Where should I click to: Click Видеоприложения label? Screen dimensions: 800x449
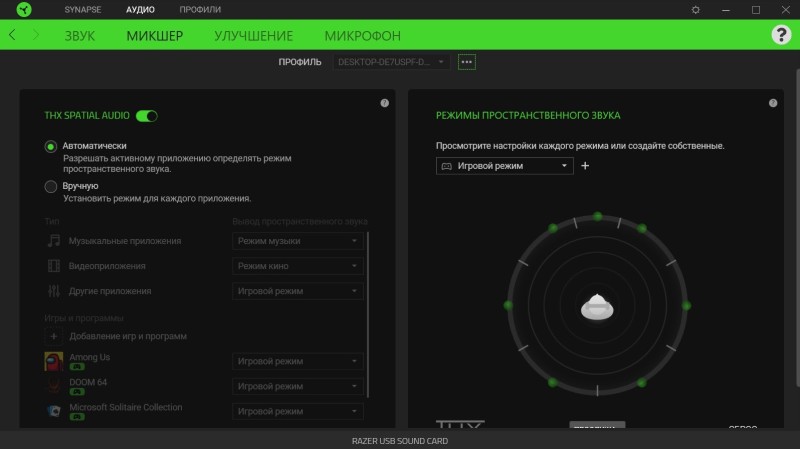(107, 266)
